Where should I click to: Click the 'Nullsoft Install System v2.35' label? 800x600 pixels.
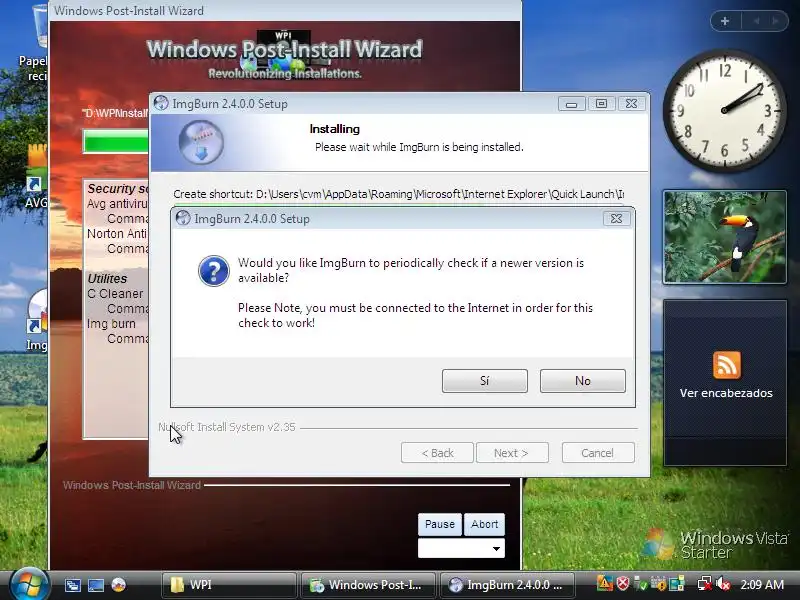point(227,427)
